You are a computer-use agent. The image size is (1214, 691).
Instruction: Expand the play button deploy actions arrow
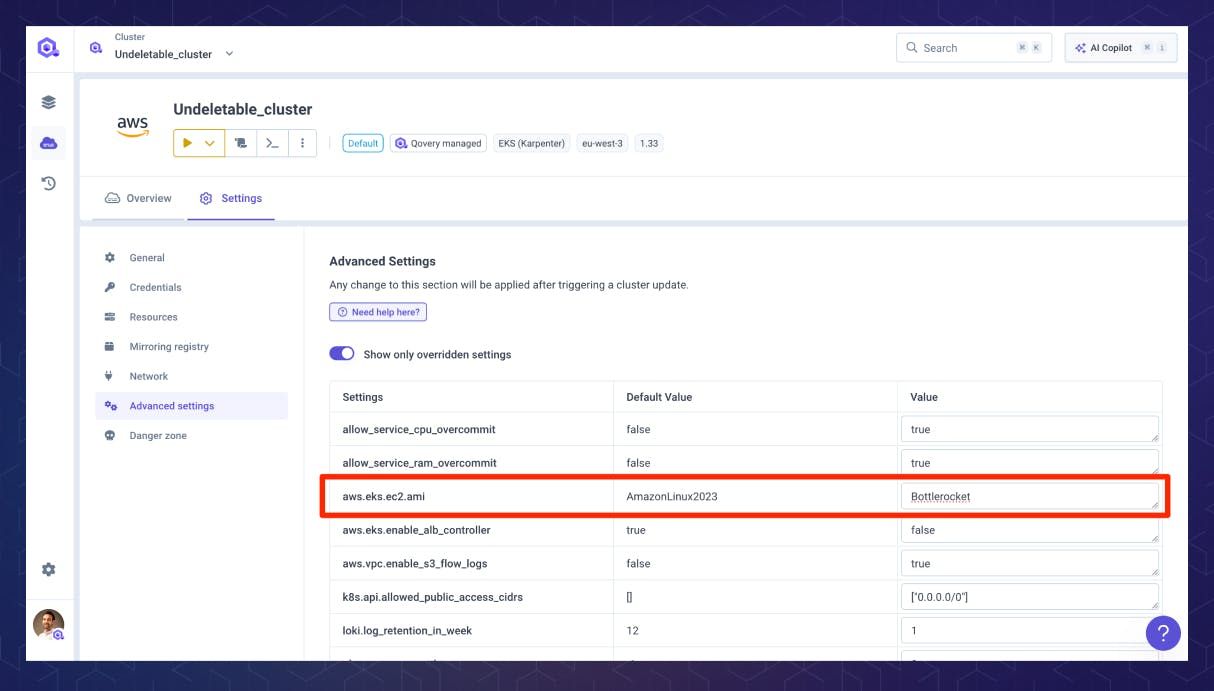tap(210, 143)
